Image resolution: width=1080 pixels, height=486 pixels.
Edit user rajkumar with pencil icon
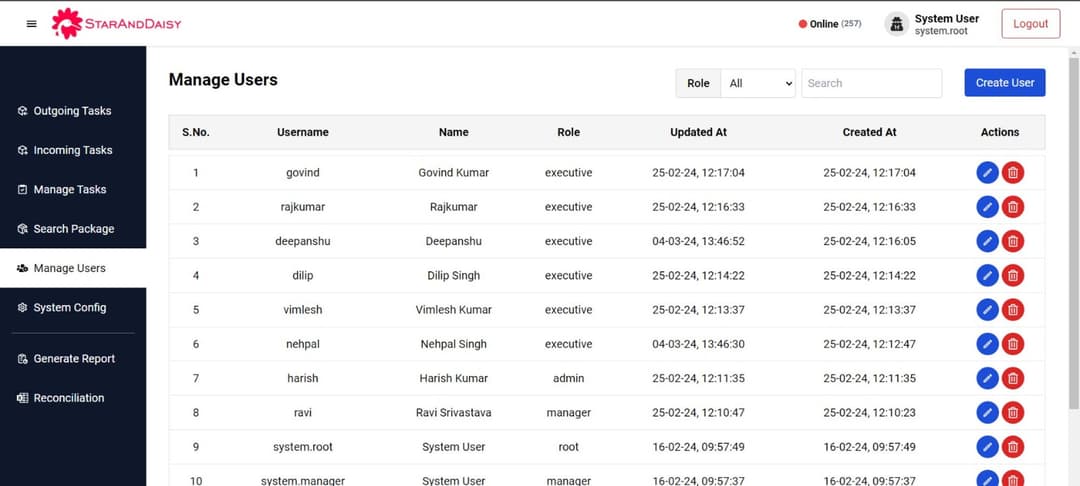click(x=987, y=207)
